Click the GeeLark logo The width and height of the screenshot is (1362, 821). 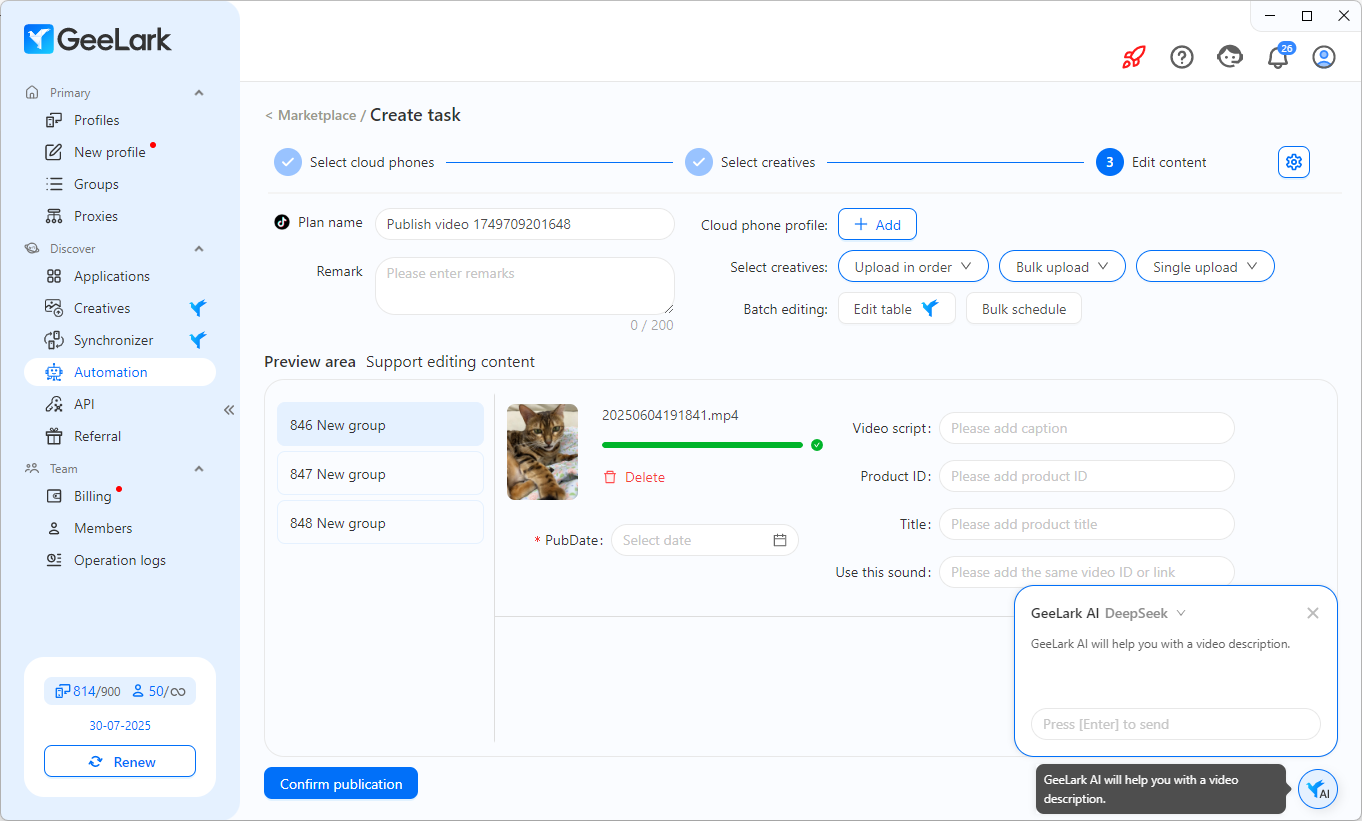click(98, 39)
